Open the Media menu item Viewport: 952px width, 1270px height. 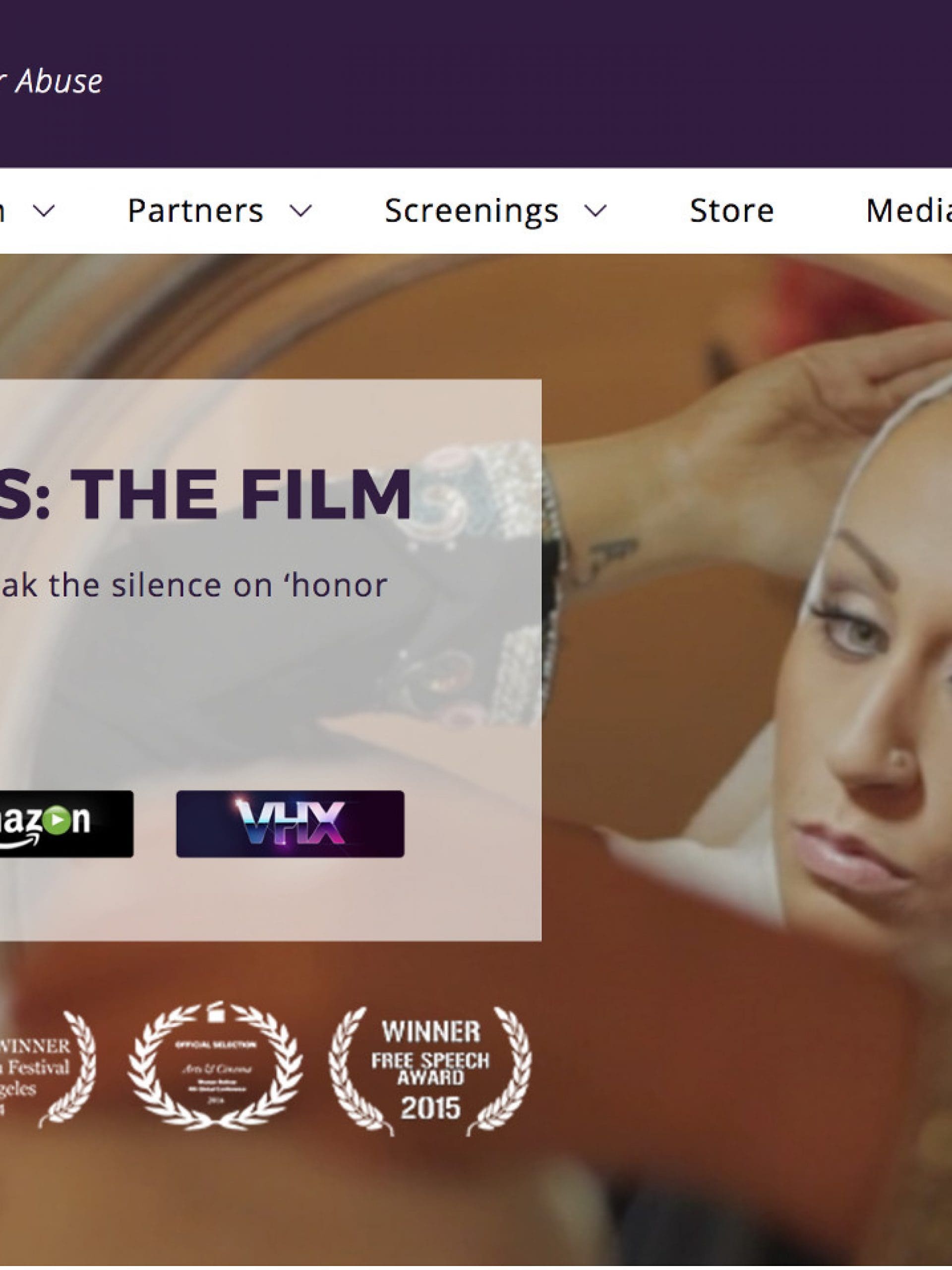908,210
